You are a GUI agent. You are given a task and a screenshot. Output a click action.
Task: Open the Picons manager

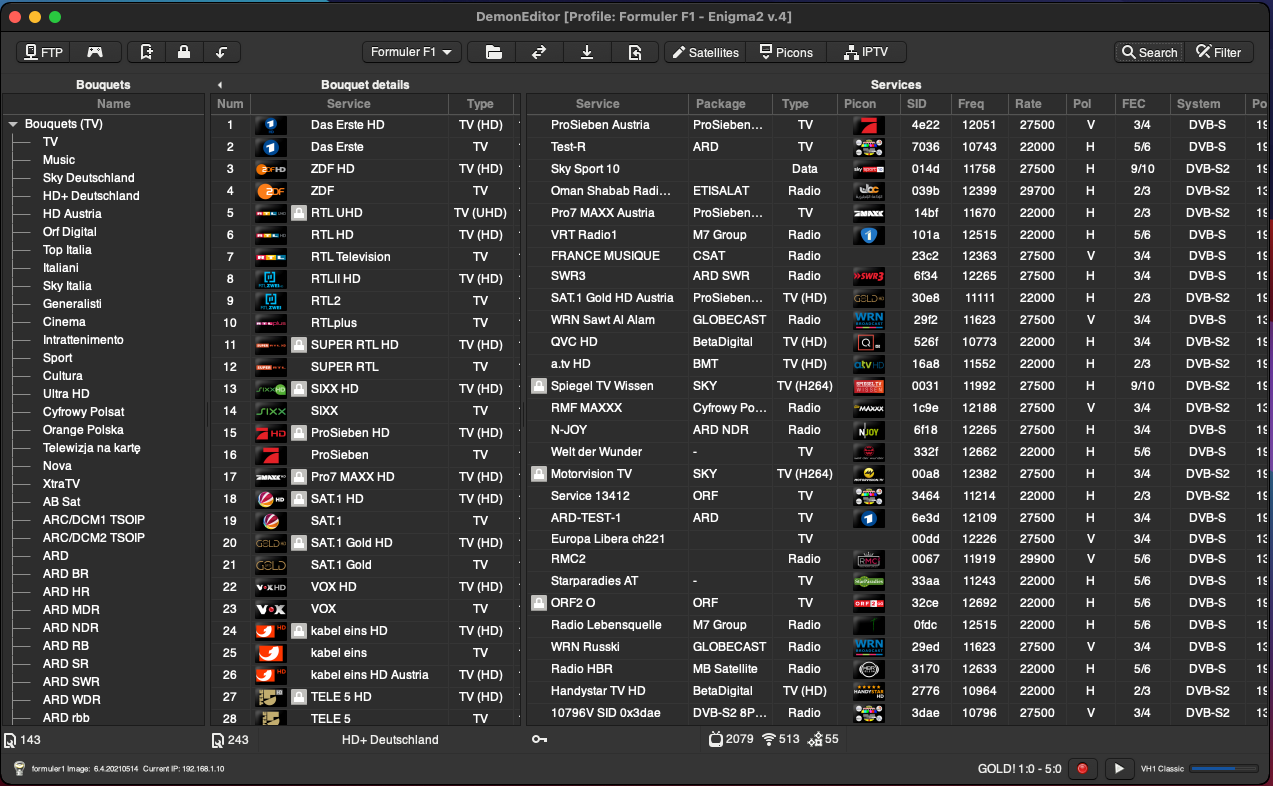pyautogui.click(x=786, y=52)
